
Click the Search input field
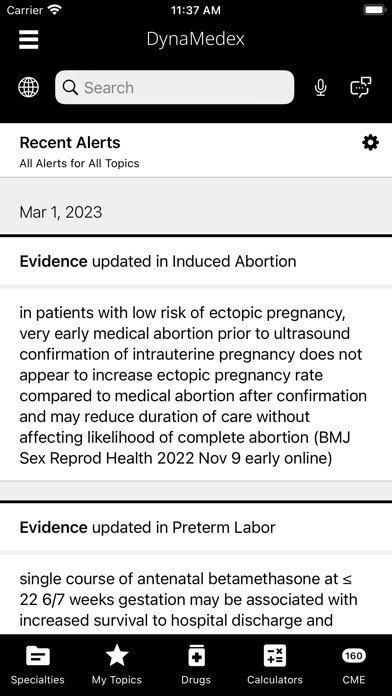coord(174,87)
